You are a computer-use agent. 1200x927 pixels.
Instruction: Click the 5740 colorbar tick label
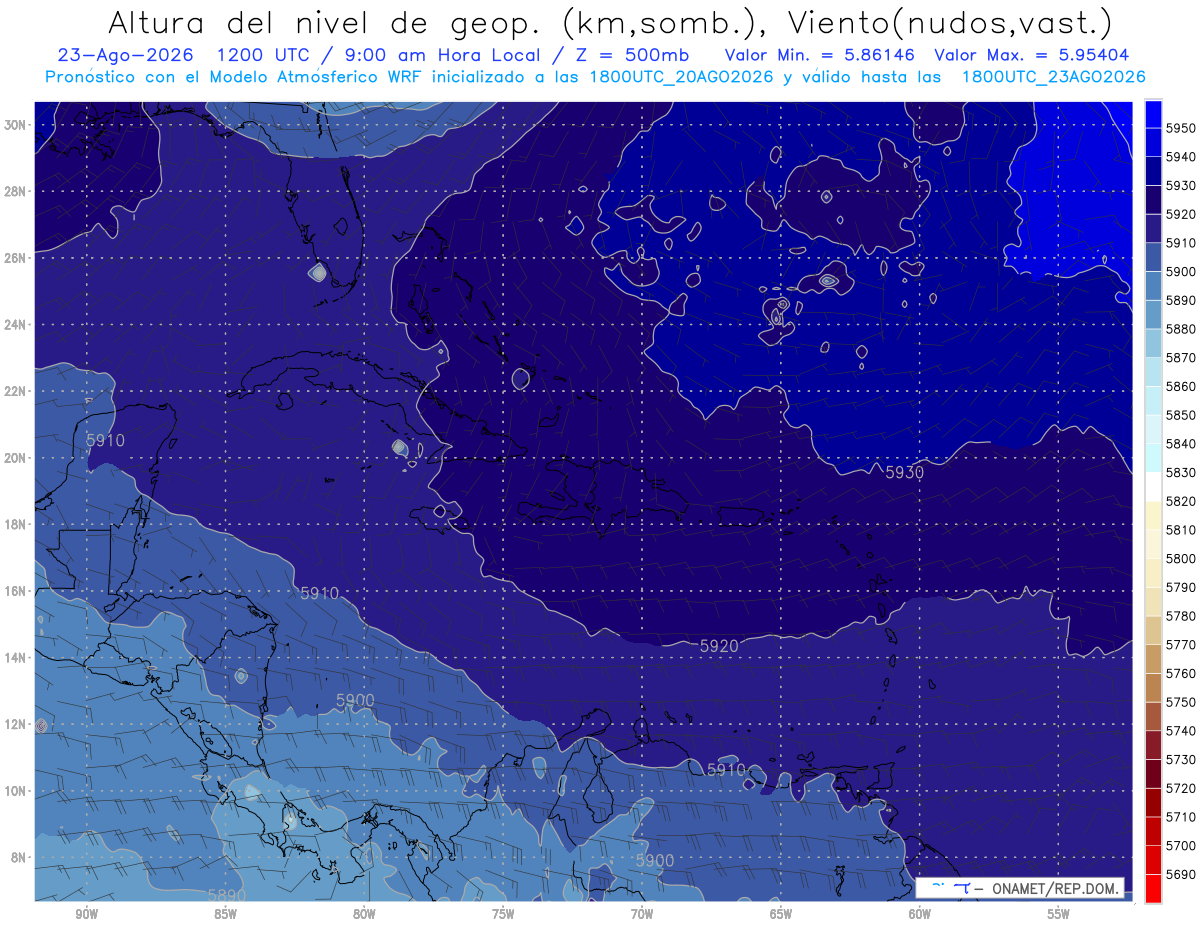pyautogui.click(x=1180, y=731)
